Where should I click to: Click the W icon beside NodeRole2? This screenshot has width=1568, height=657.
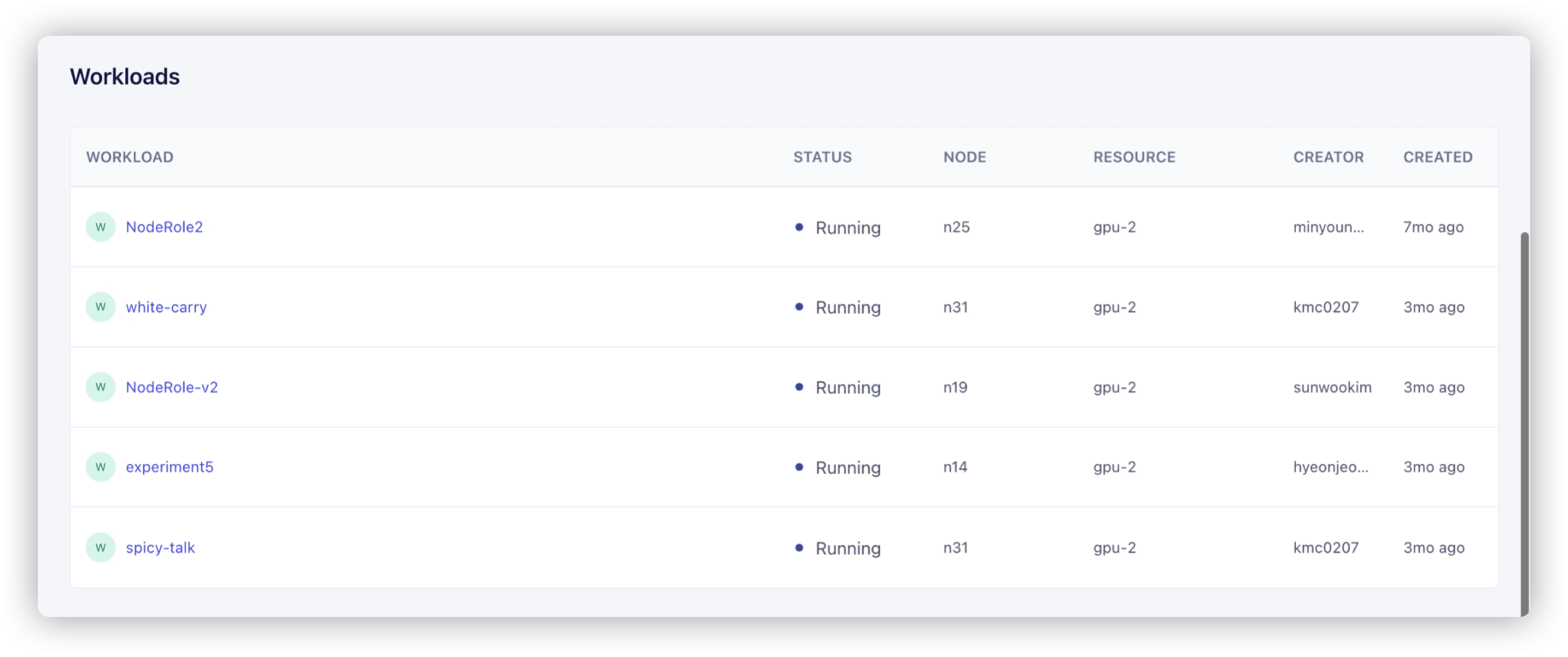tap(100, 227)
